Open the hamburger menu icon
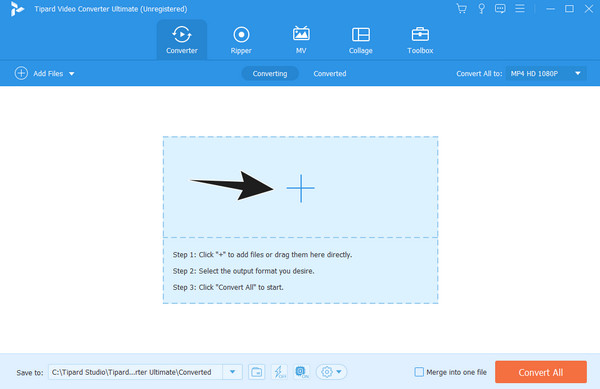This screenshot has width=600, height=389. pyautogui.click(x=520, y=8)
